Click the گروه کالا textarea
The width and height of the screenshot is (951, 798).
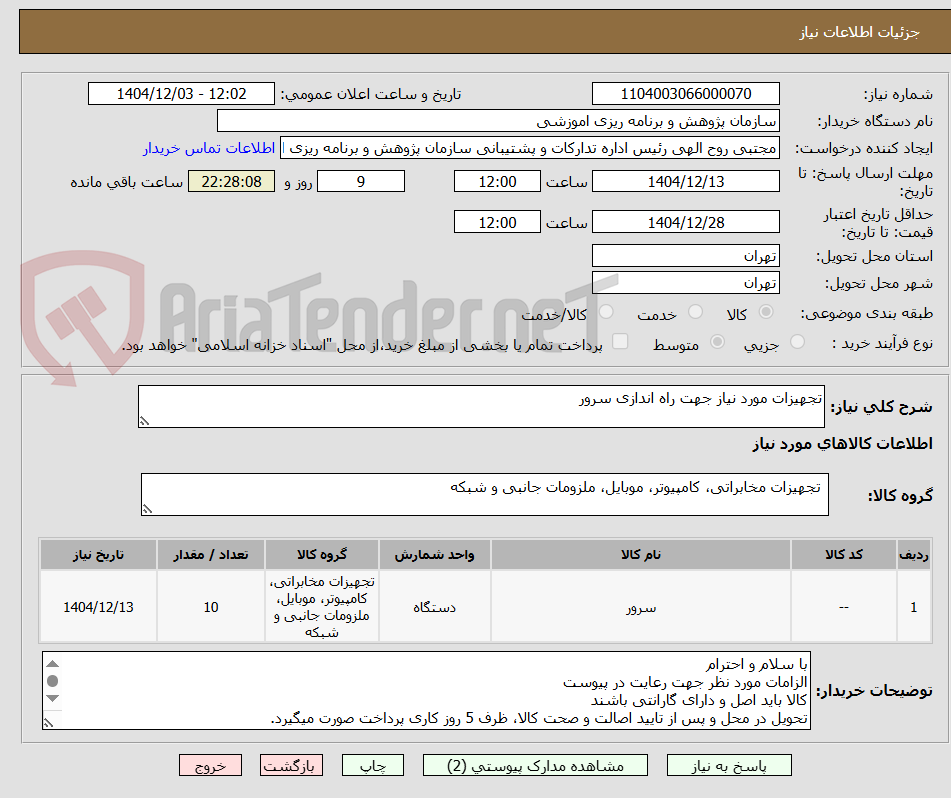pyautogui.click(x=485, y=495)
